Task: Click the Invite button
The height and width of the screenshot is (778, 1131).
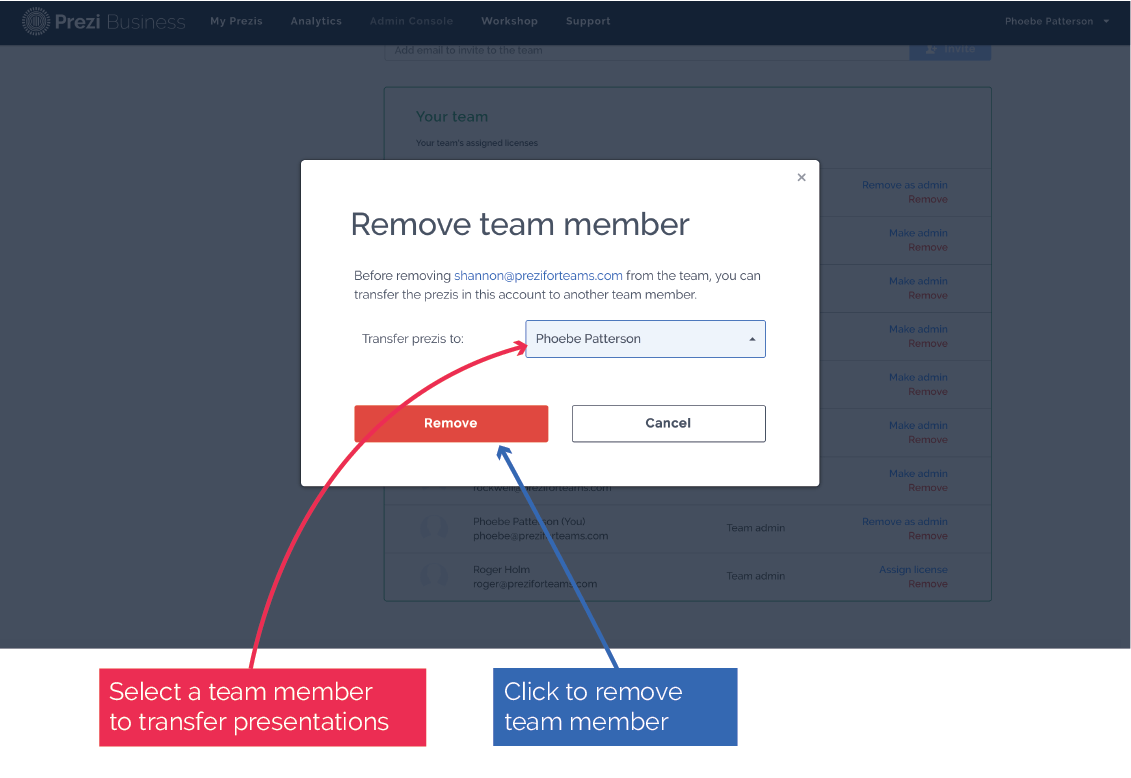Action: tap(950, 49)
